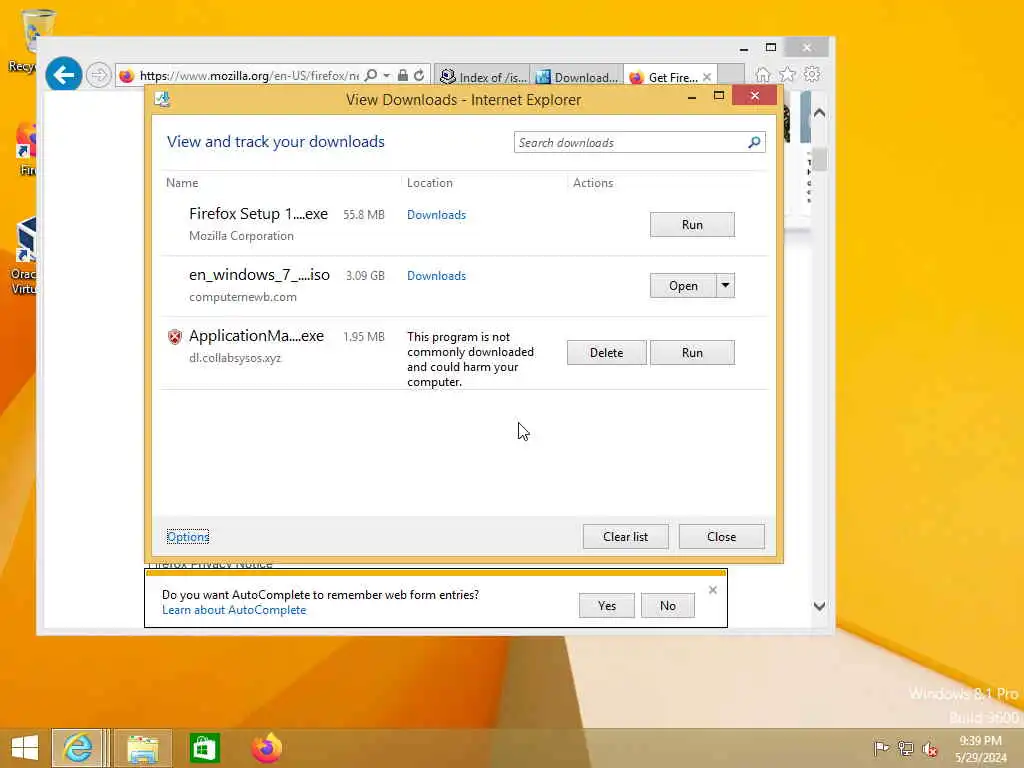This screenshot has width=1024, height=768.
Task: Select the Firefox desktop shortcut
Action: 26,150
